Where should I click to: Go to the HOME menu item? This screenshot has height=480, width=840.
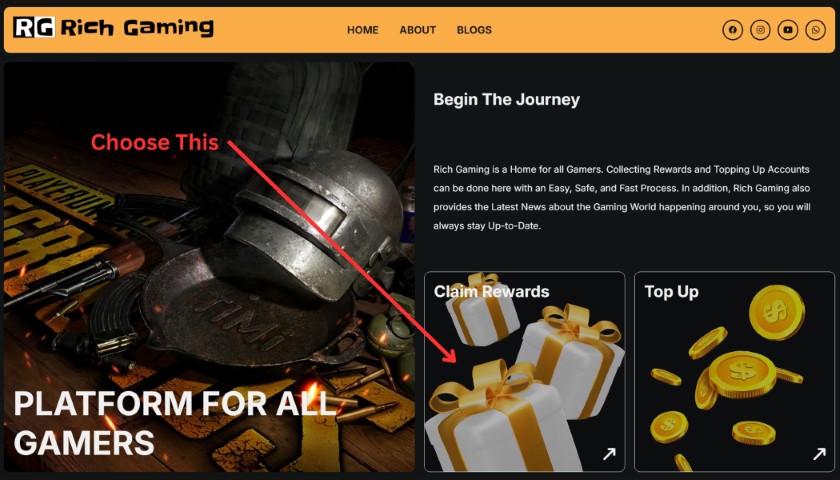pyautogui.click(x=363, y=30)
